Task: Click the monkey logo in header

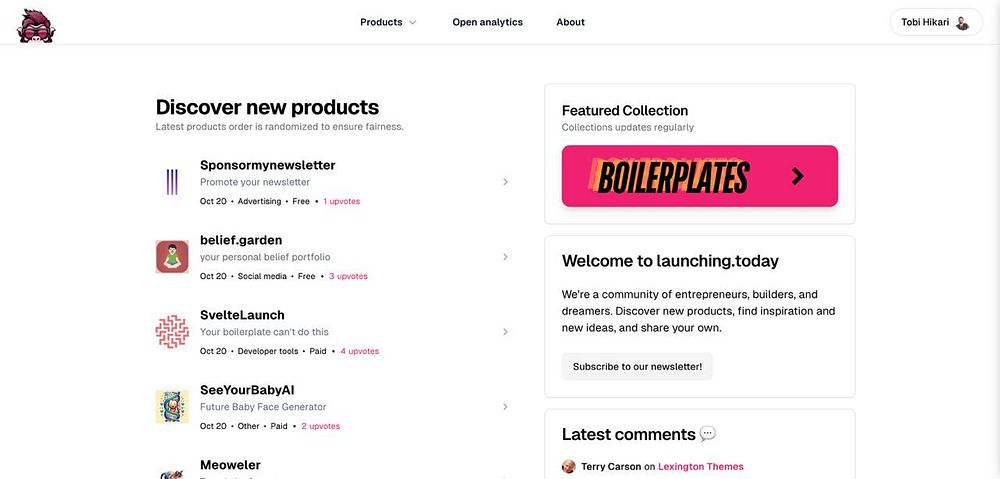Action: pyautogui.click(x=36, y=23)
